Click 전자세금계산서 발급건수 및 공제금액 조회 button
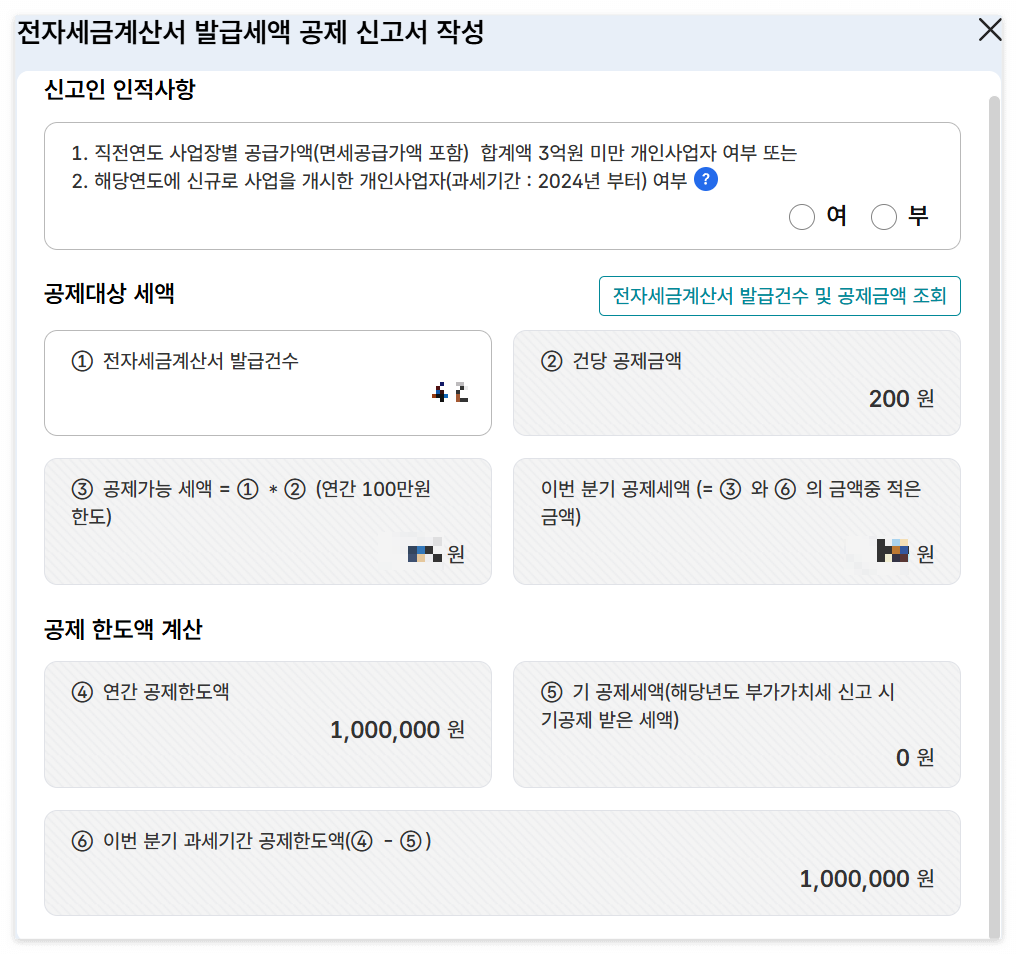The width and height of the screenshot is (1017, 954). coord(779,296)
